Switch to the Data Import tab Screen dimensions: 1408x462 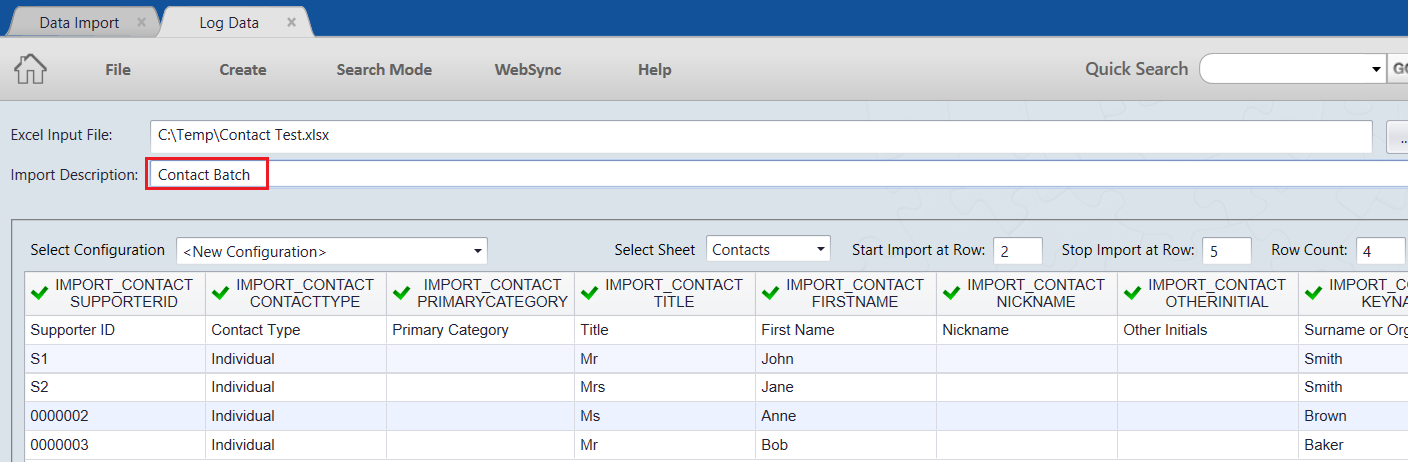80,22
